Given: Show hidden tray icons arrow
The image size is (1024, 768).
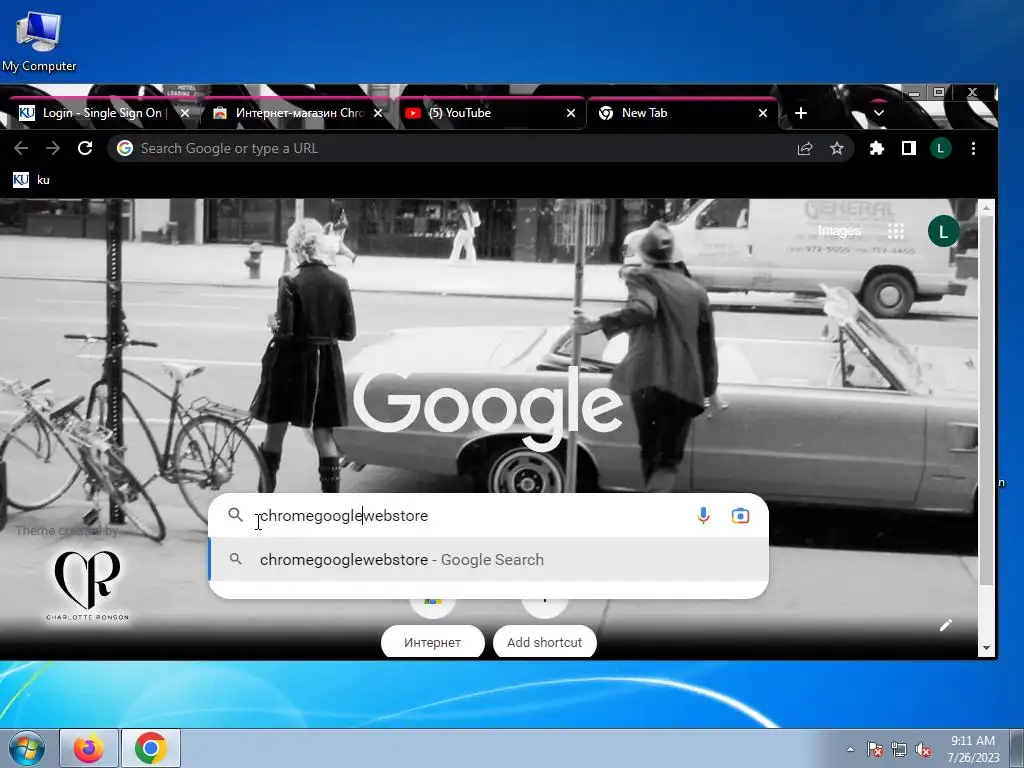Looking at the screenshot, I should tap(850, 749).
